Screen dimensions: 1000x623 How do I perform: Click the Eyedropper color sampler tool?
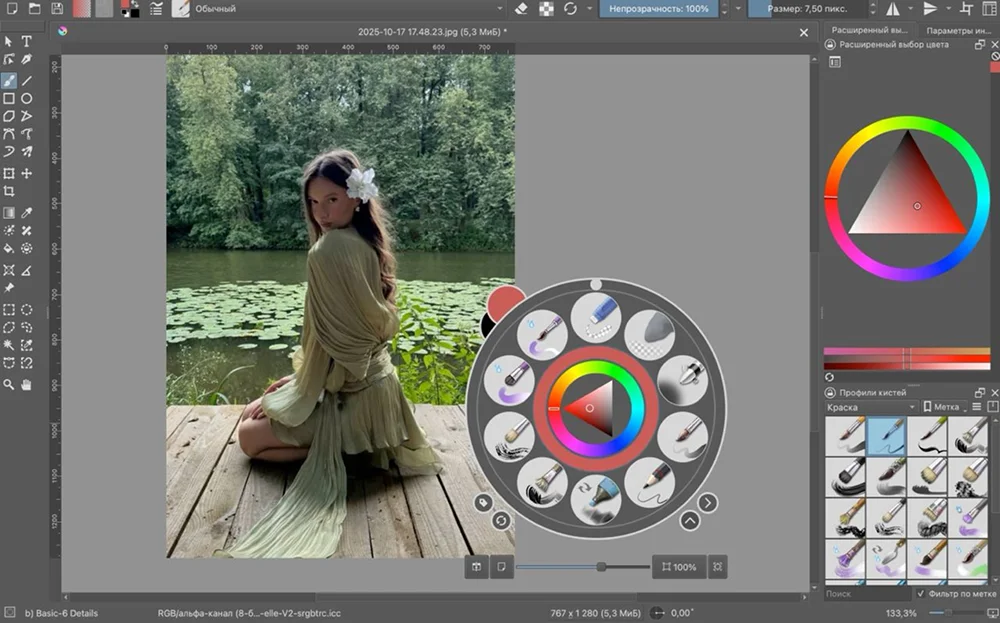click(27, 213)
